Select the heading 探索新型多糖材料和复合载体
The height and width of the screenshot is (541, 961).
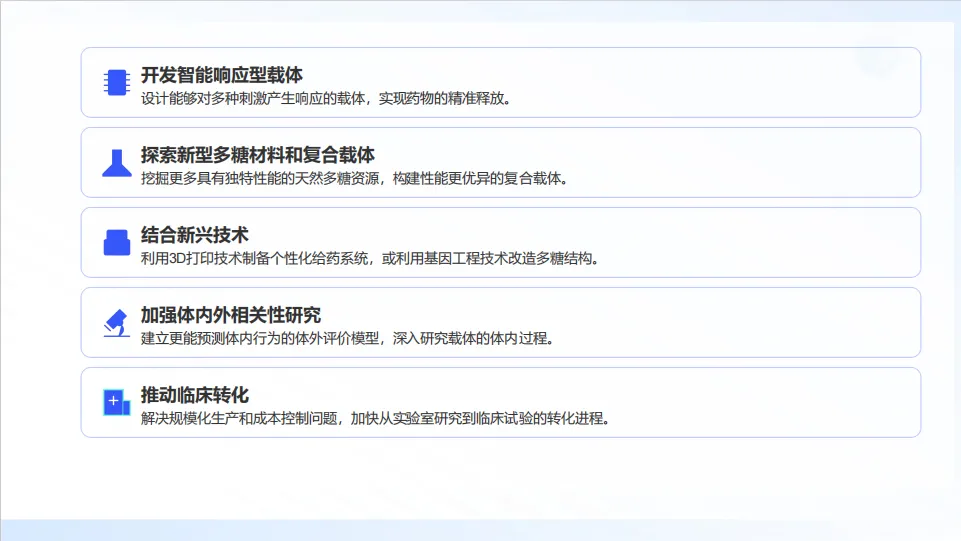257,155
